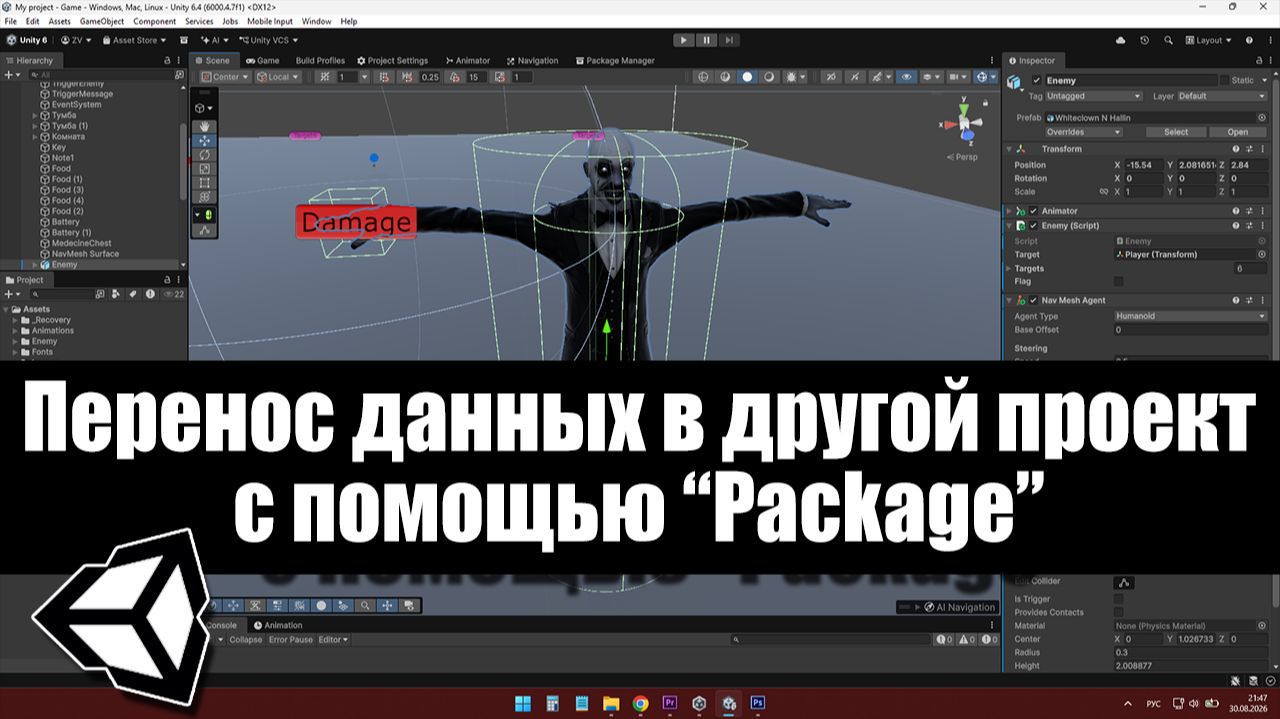1280x719 pixels.
Task: Disable the Nav Mesh Agent checkbox
Action: point(1033,300)
